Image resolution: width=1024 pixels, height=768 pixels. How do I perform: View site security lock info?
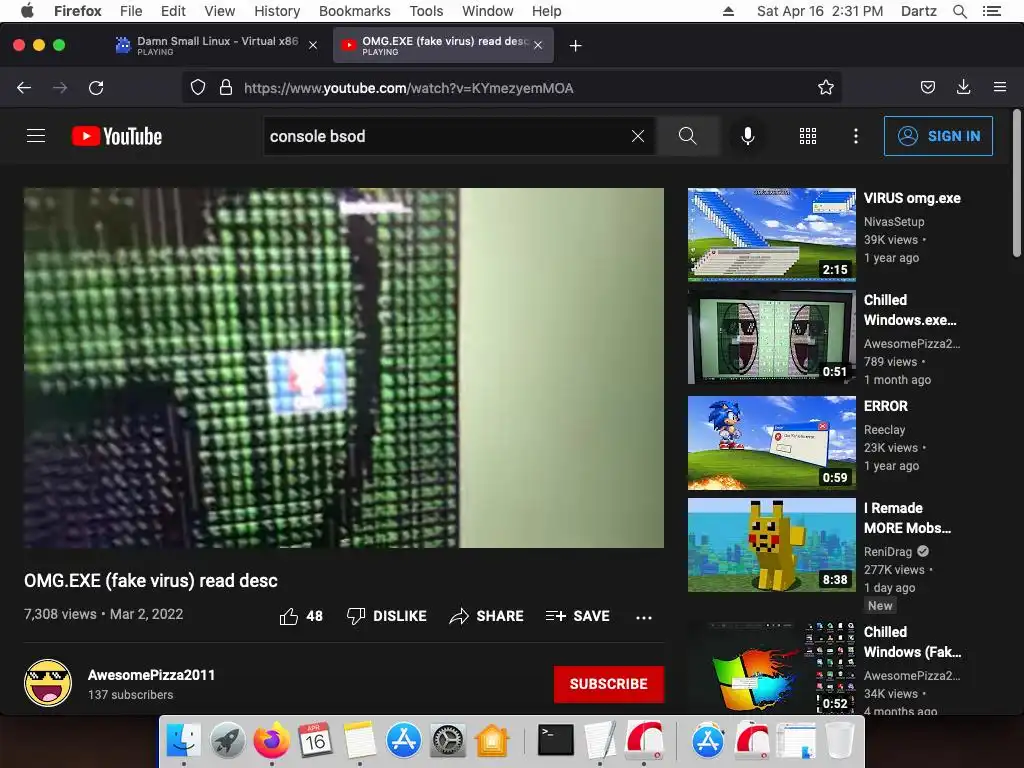(226, 88)
